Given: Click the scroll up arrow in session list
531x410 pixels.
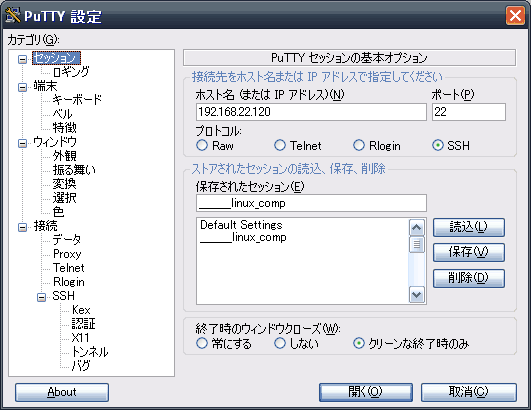Looking at the screenshot, I should (x=417, y=228).
